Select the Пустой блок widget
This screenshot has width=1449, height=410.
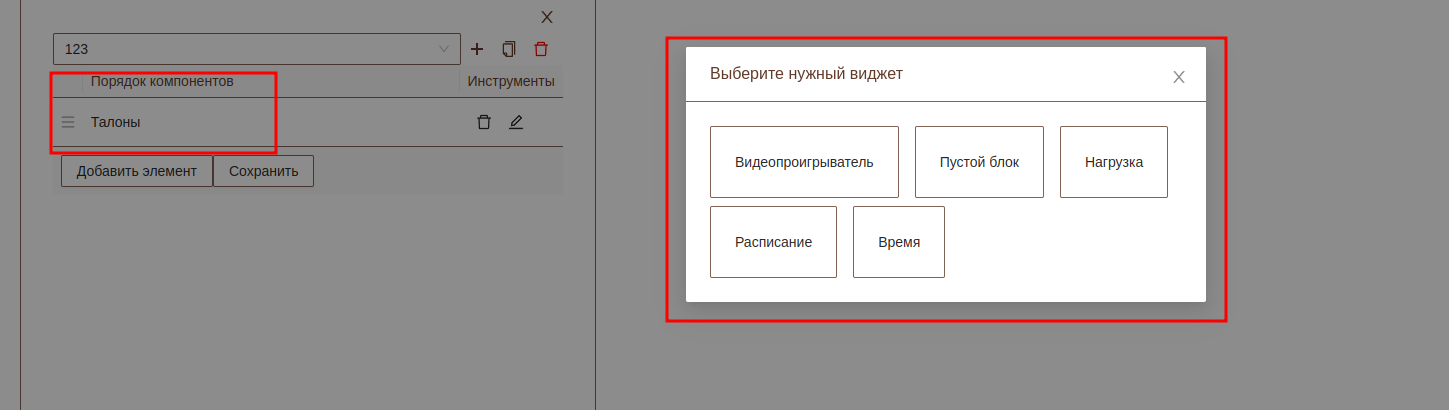[x=979, y=162]
